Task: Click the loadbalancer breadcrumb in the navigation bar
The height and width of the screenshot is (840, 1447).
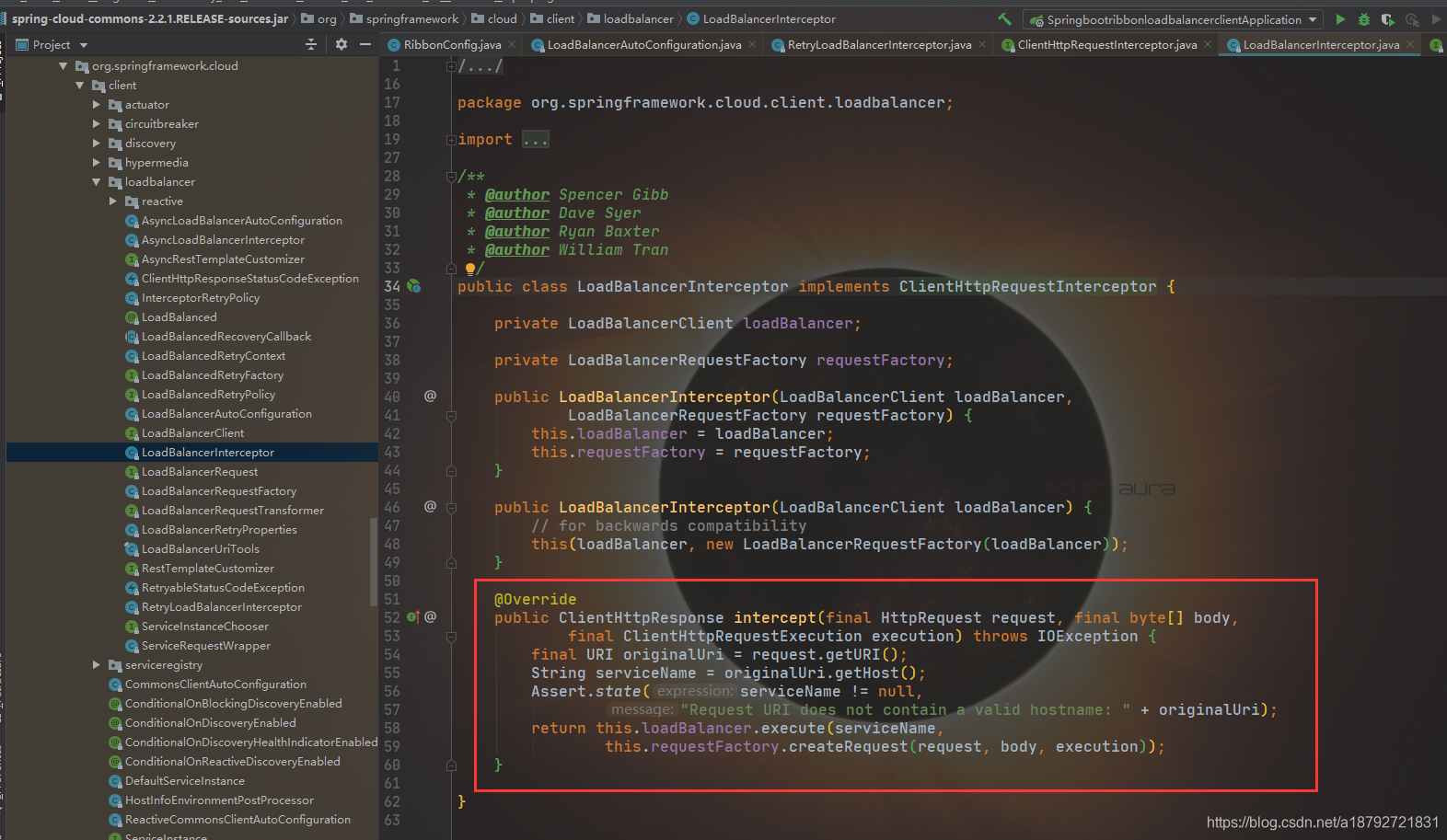Action: tap(631, 19)
